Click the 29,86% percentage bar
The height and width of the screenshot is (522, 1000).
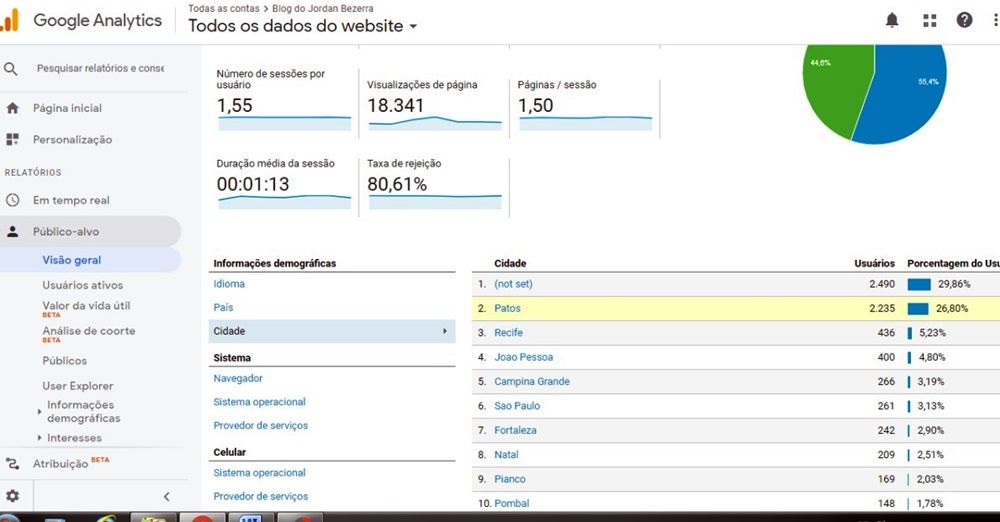pyautogui.click(x=919, y=284)
